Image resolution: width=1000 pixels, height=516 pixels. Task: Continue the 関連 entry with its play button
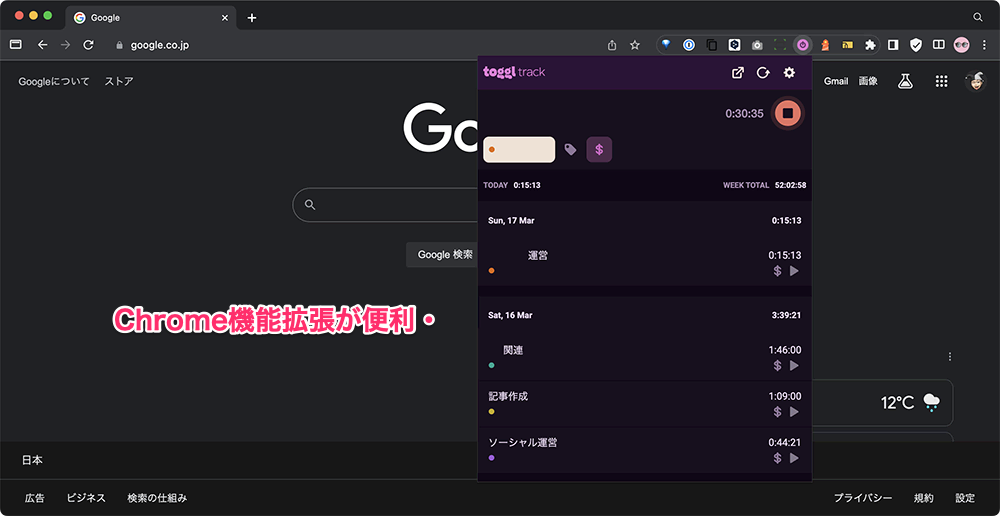pos(794,365)
